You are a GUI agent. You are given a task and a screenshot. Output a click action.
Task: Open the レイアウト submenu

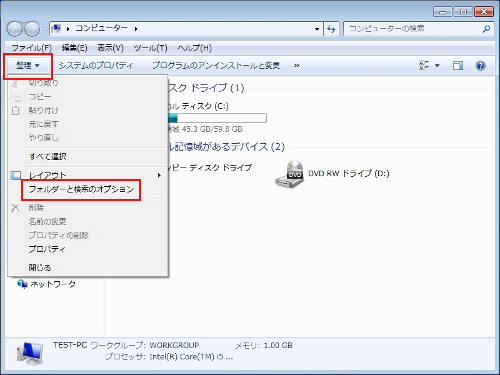pos(87,175)
